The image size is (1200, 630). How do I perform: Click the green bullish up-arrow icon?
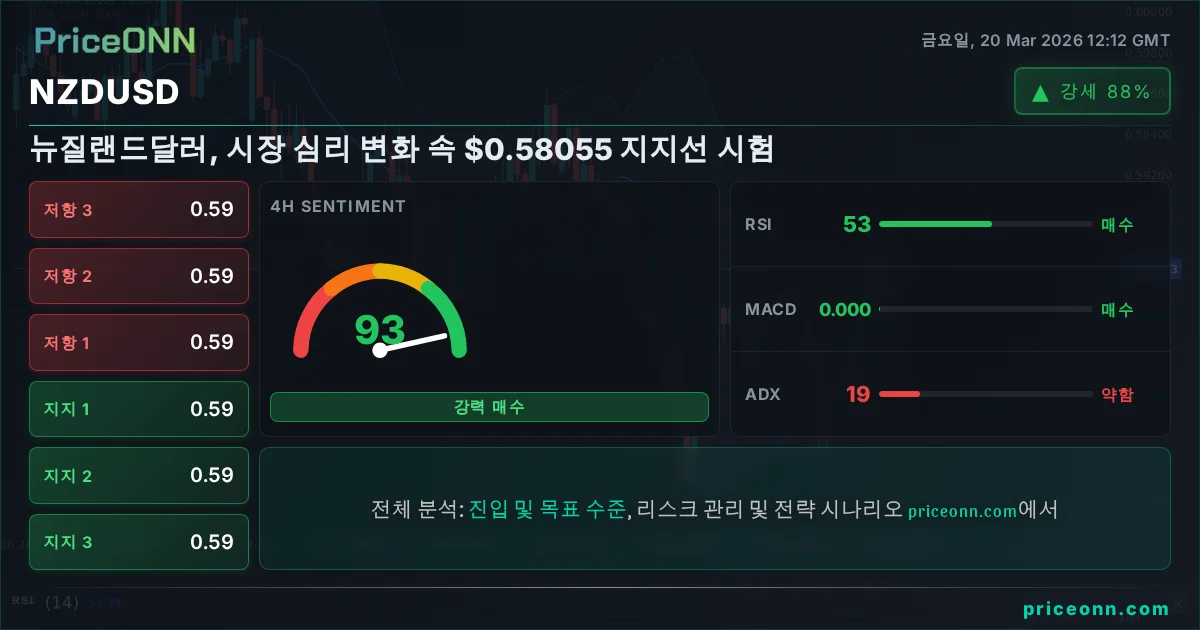(1040, 93)
